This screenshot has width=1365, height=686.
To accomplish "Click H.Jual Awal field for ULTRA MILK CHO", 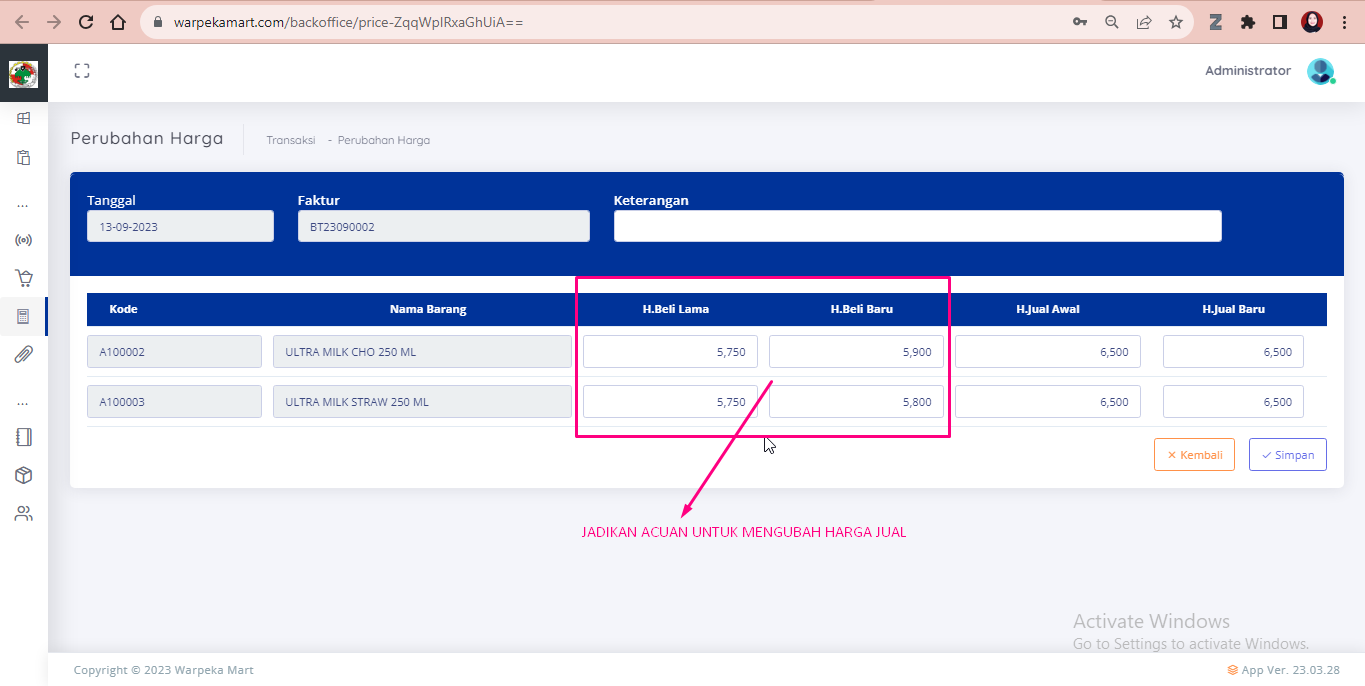I will point(1048,352).
